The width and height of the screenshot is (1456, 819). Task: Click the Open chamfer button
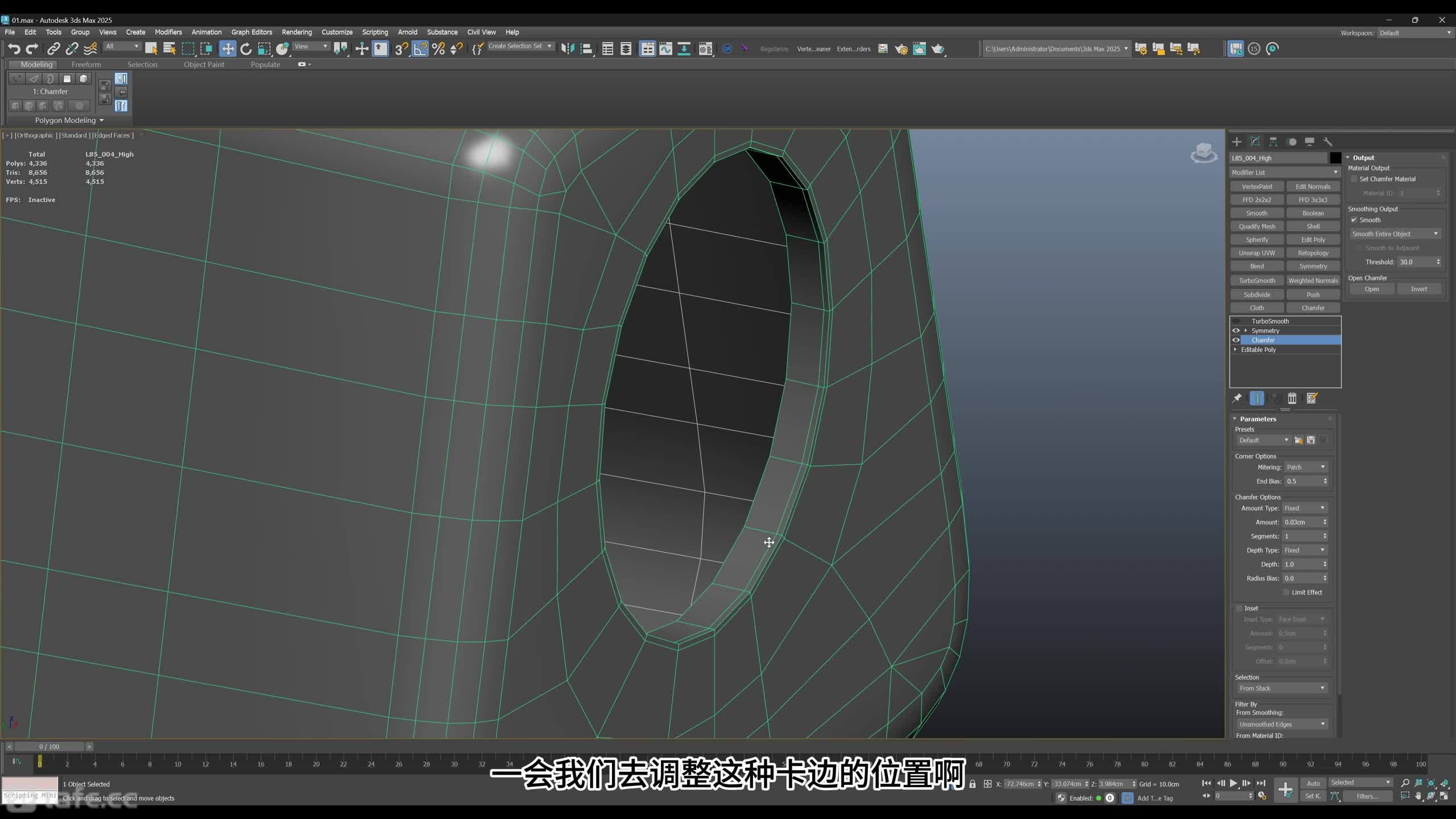1371,289
